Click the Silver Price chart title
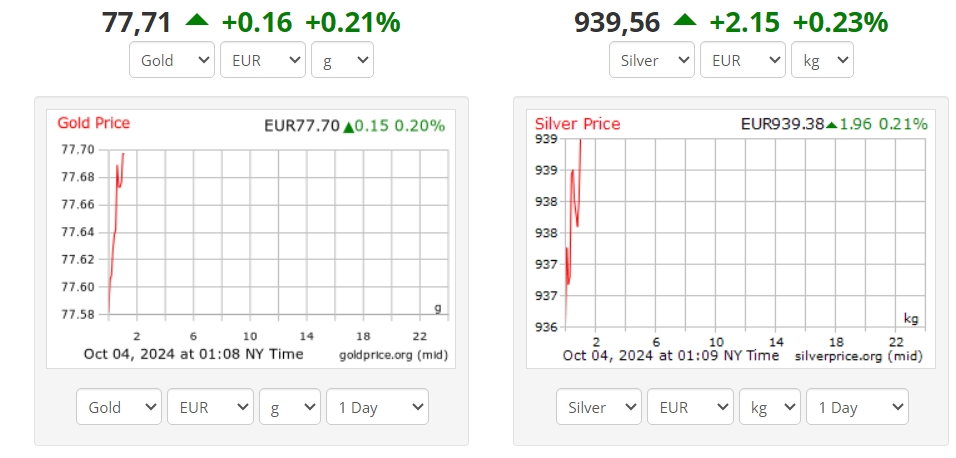 click(577, 124)
